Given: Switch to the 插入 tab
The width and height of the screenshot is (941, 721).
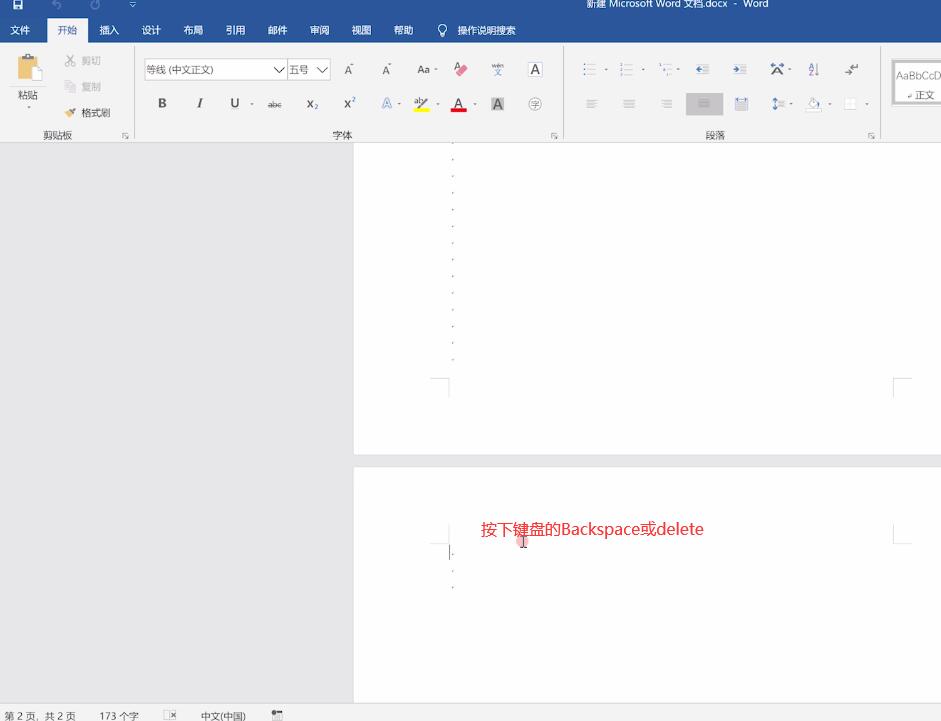Looking at the screenshot, I should 109,30.
